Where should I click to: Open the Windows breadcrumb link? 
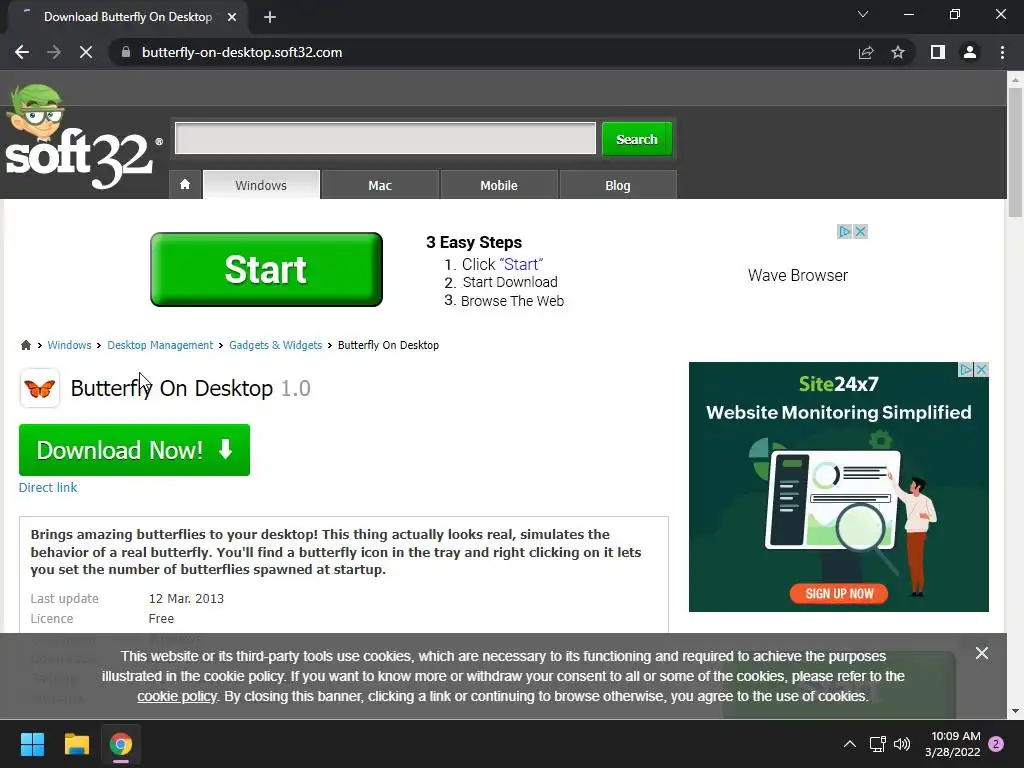69,345
